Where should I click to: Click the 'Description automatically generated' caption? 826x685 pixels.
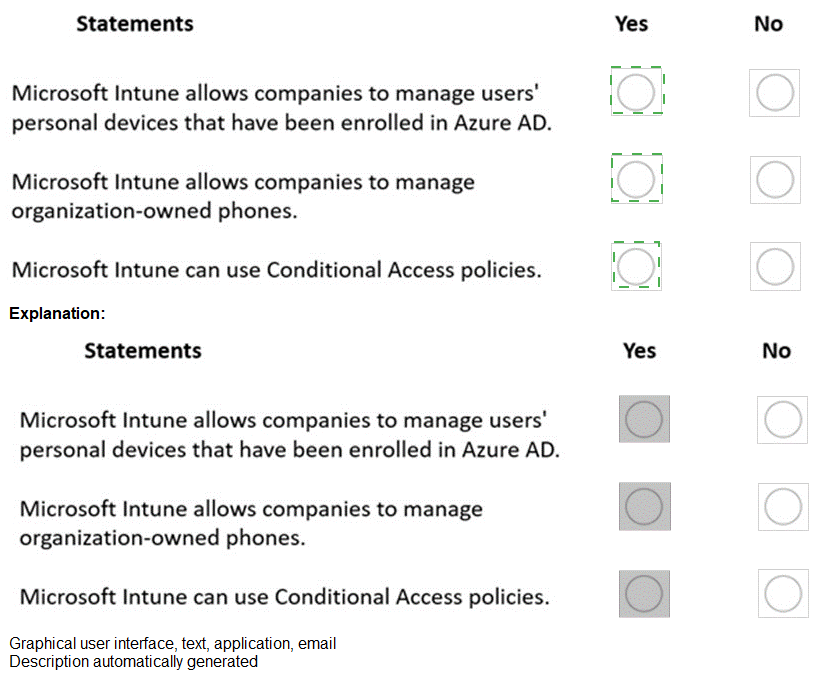[134, 661]
